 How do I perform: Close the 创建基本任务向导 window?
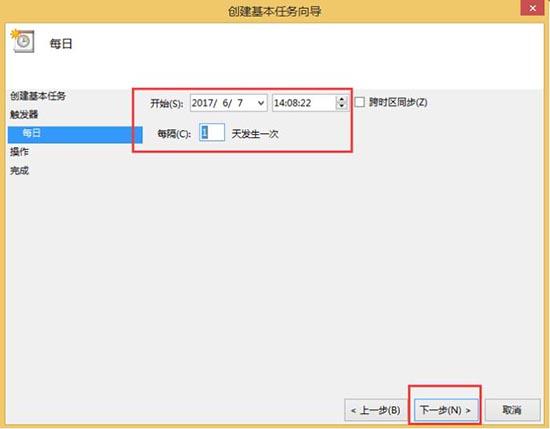(x=532, y=8)
